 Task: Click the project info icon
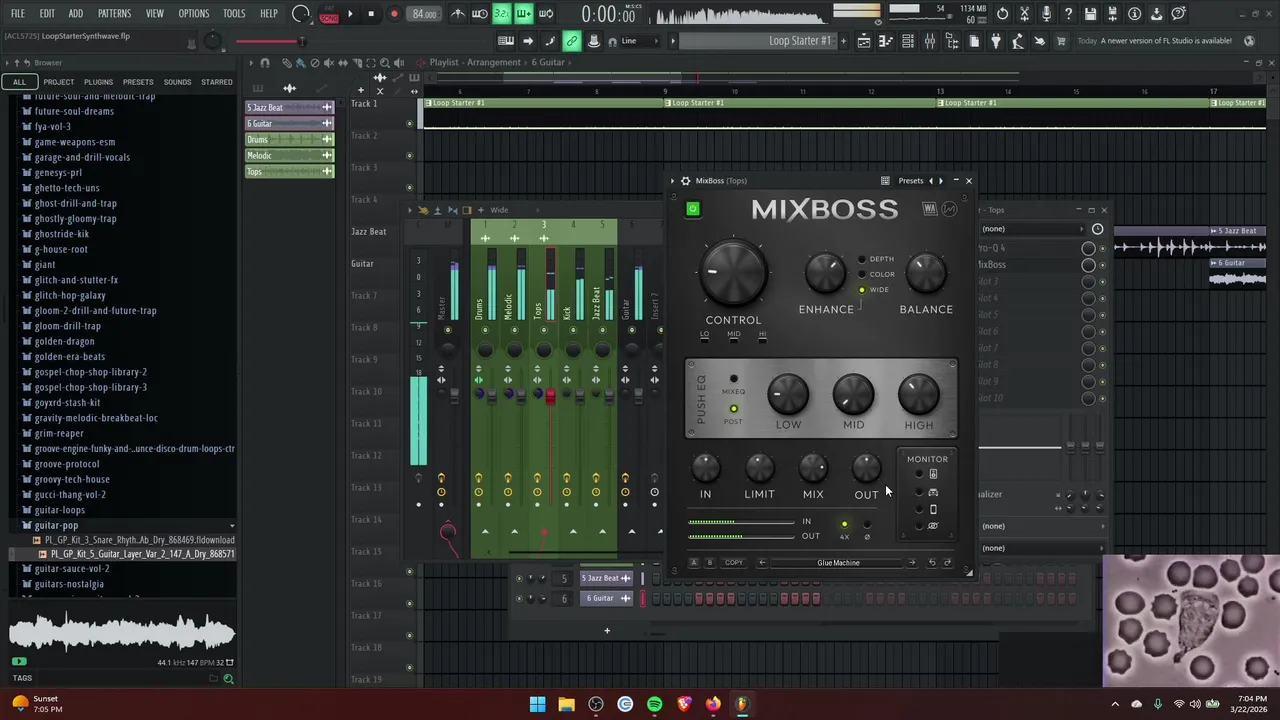[1134, 14]
